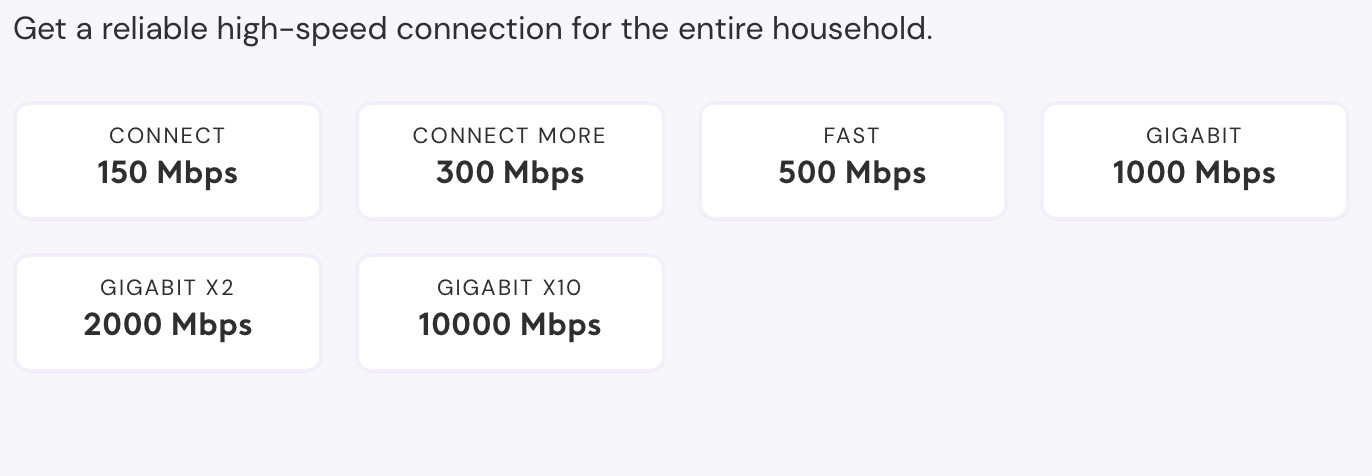Screen dimensions: 1372x476
Task: Select the CONNECT 150 Mbps plan card
Action: [168, 161]
